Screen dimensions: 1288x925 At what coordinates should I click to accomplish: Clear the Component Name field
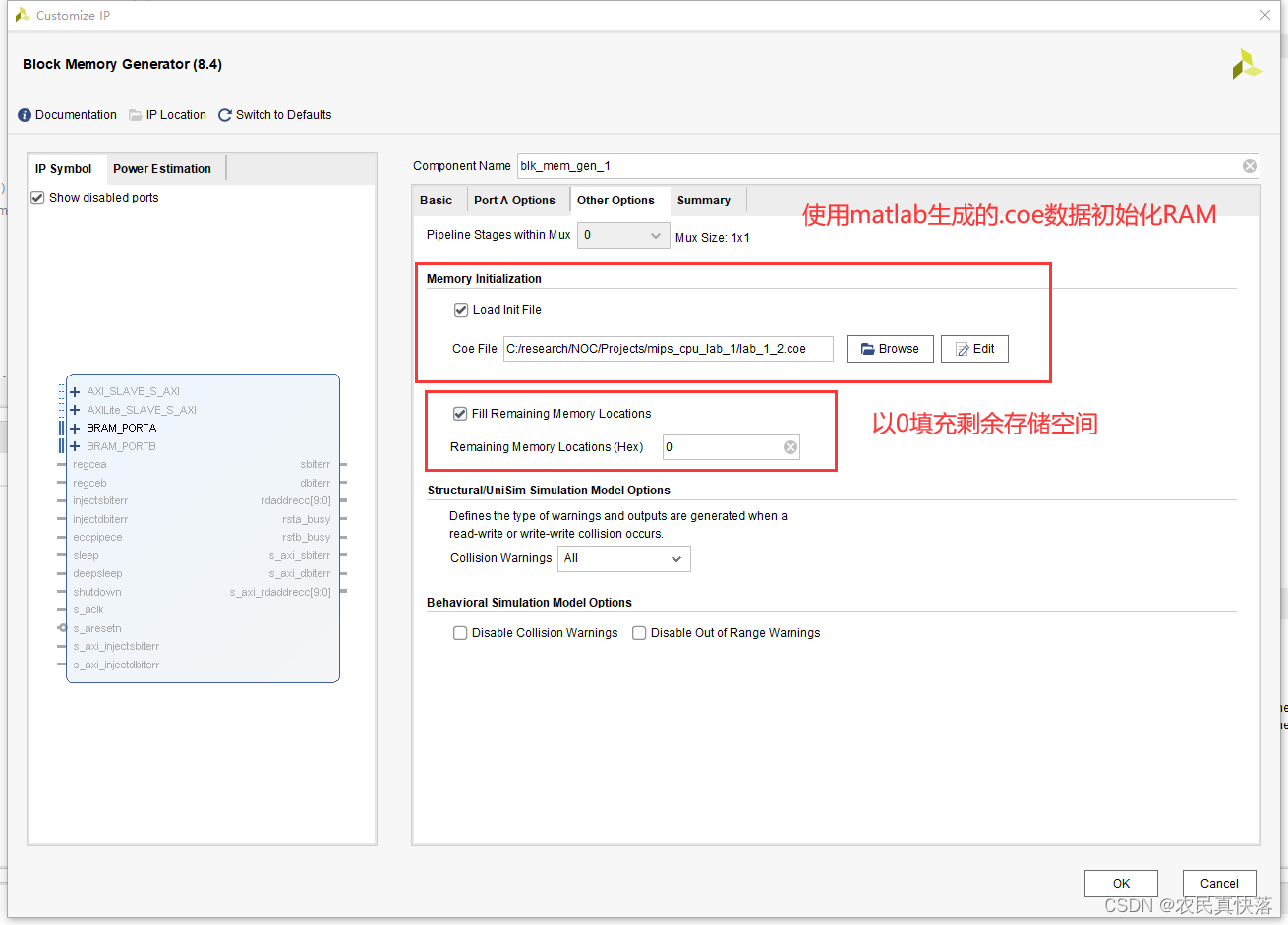pyautogui.click(x=1249, y=166)
